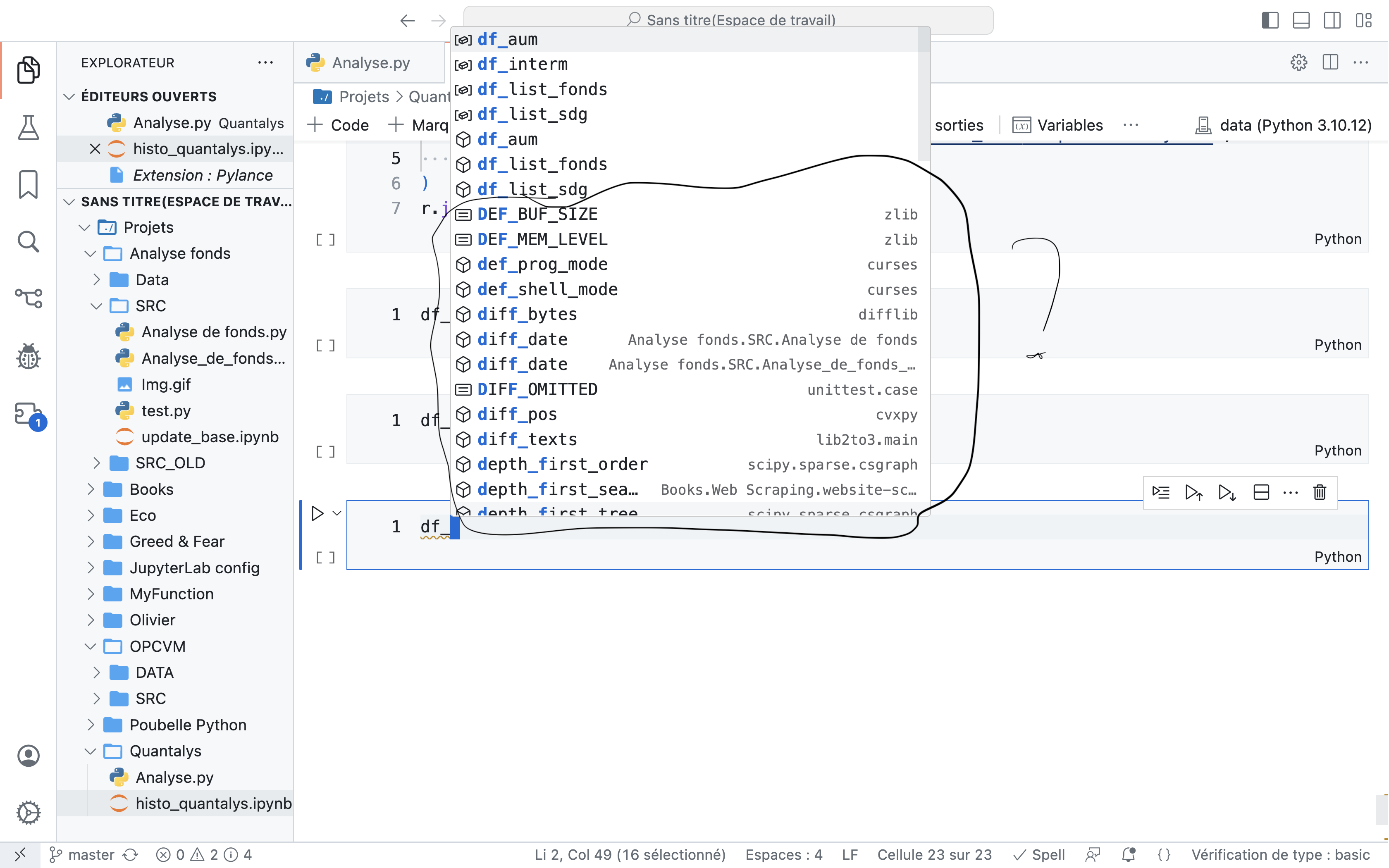Open the Run and Debug bug view
The width and height of the screenshot is (1389, 868).
coord(28,356)
